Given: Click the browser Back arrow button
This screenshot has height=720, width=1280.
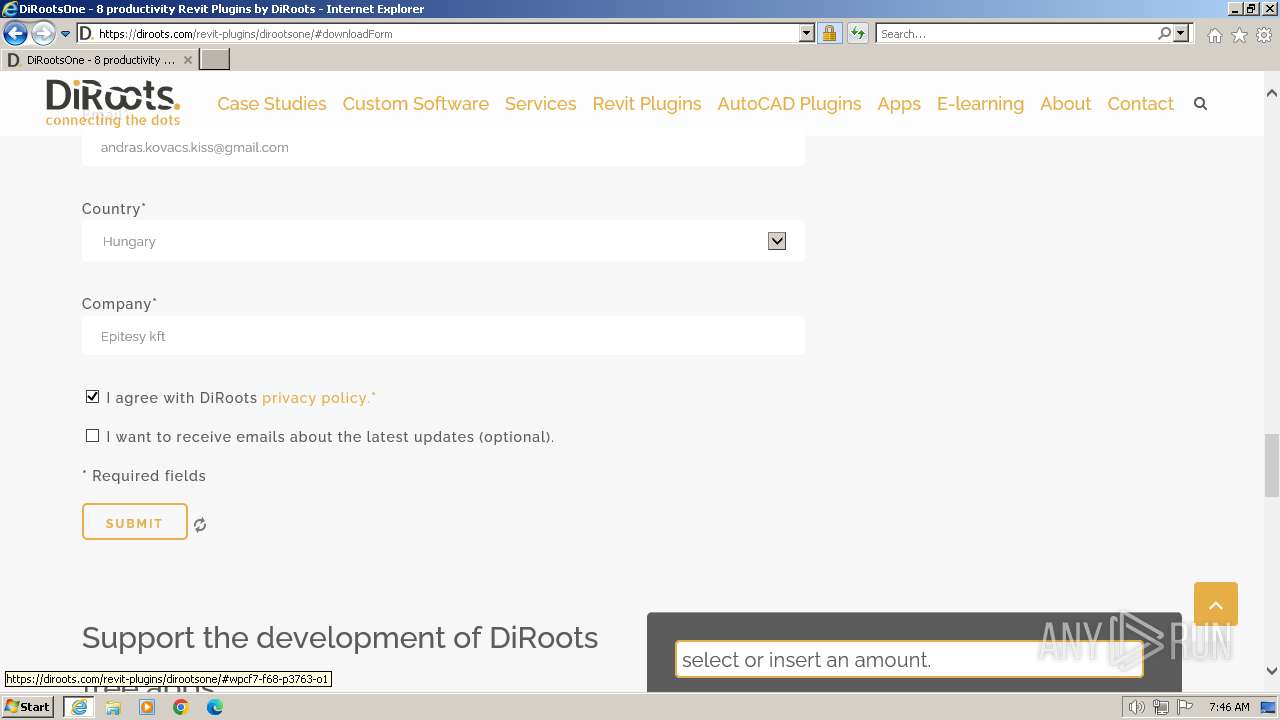Looking at the screenshot, I should point(16,34).
